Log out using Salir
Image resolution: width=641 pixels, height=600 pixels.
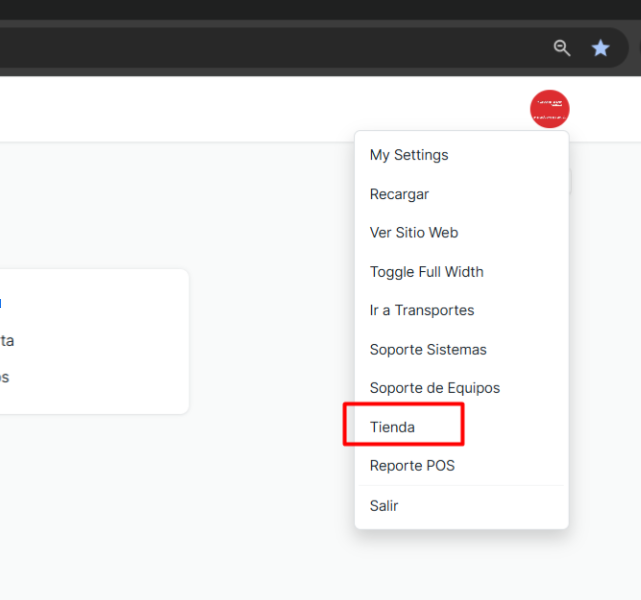(x=384, y=506)
